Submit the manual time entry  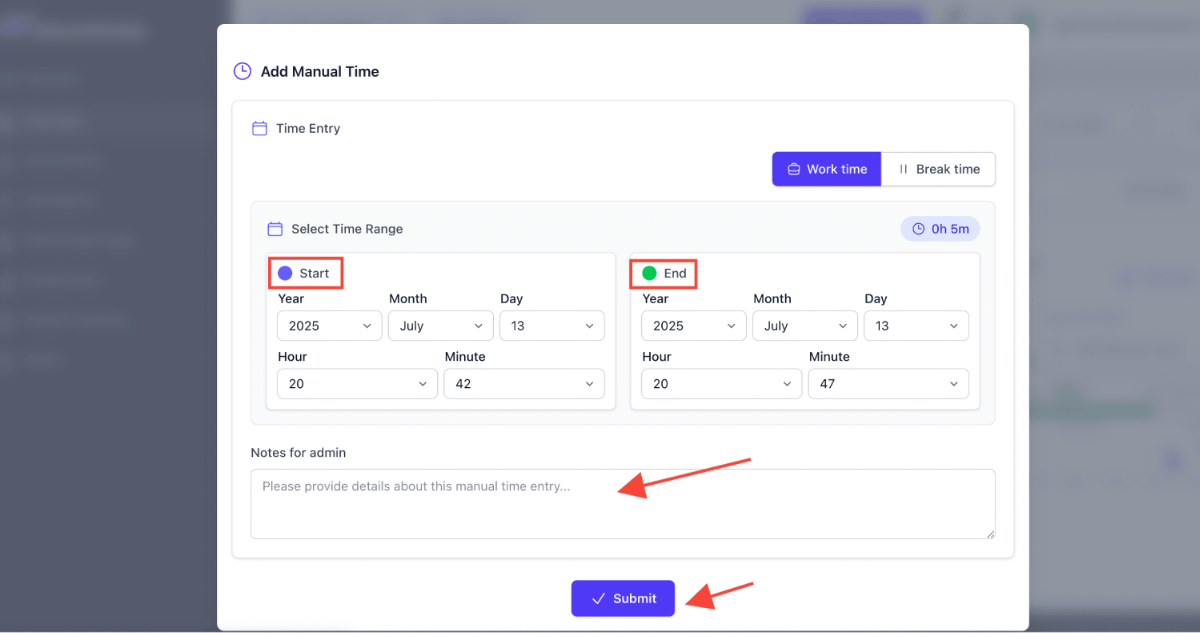click(623, 598)
